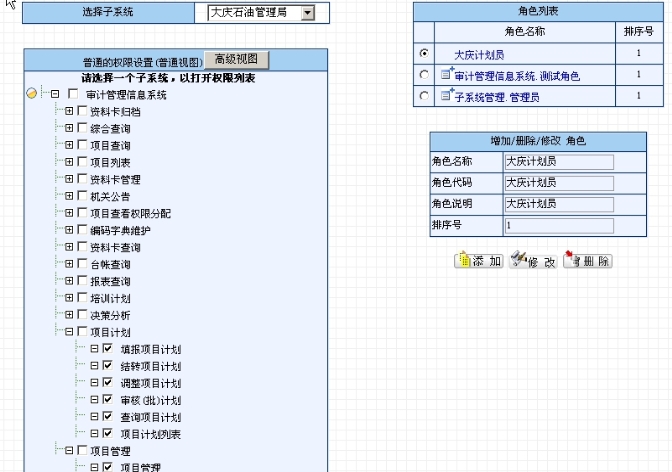Image resolution: width=672 pixels, height=472 pixels.
Task: Click the 角色名称 input field
Action: point(558,162)
